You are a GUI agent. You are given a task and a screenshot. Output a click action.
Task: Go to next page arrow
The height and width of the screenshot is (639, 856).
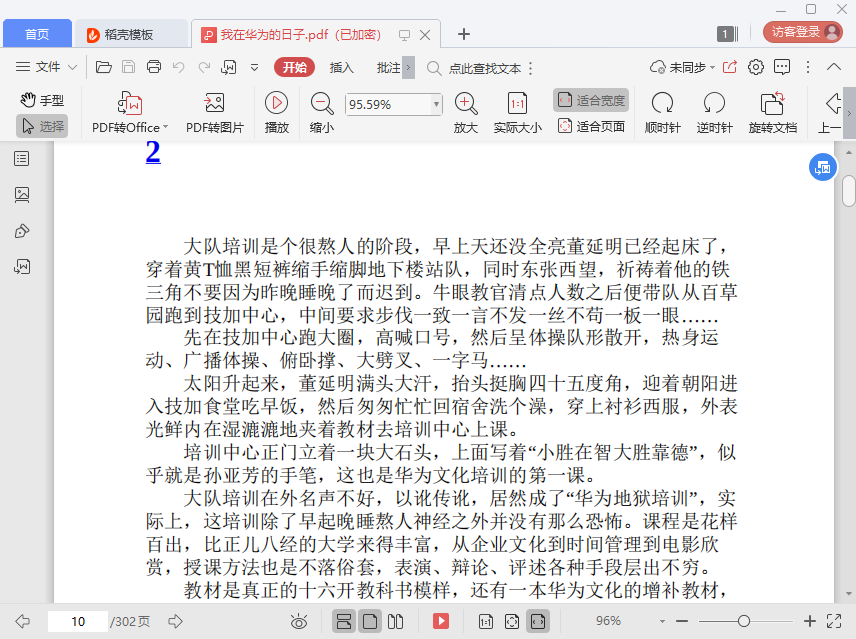[175, 621]
